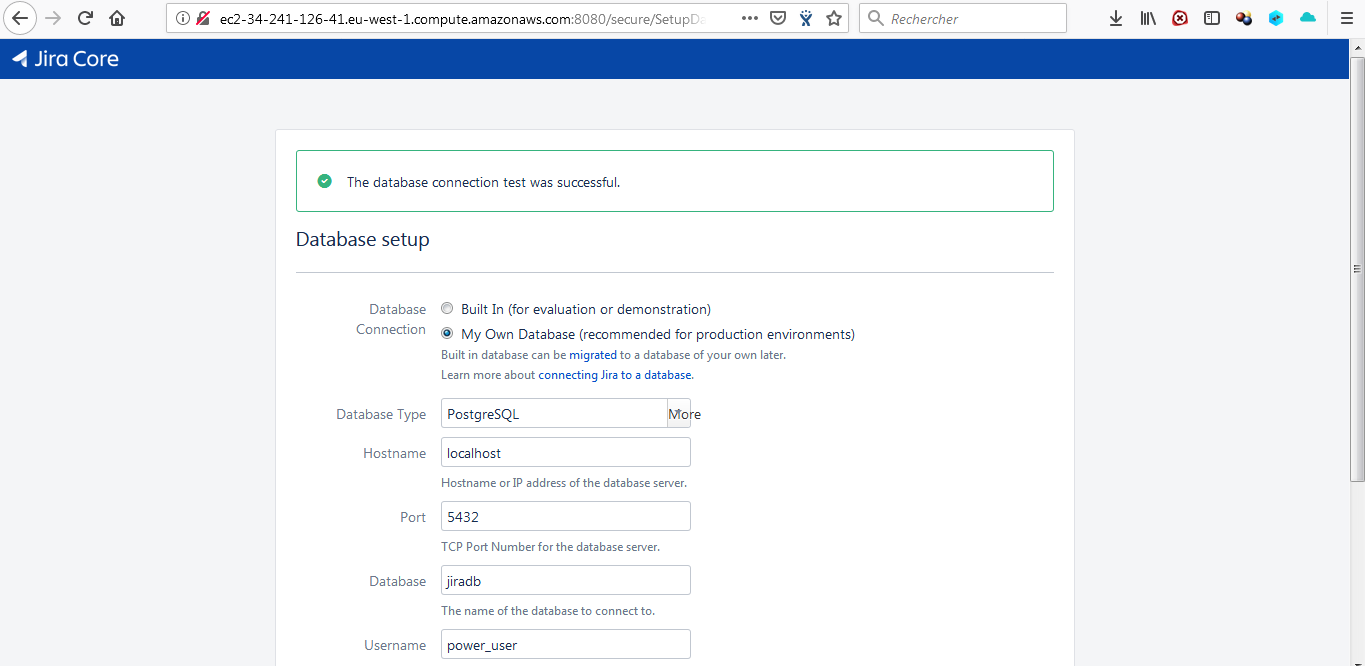1365x666 pixels.
Task: Click the Jira Core logo
Action: coord(65,59)
